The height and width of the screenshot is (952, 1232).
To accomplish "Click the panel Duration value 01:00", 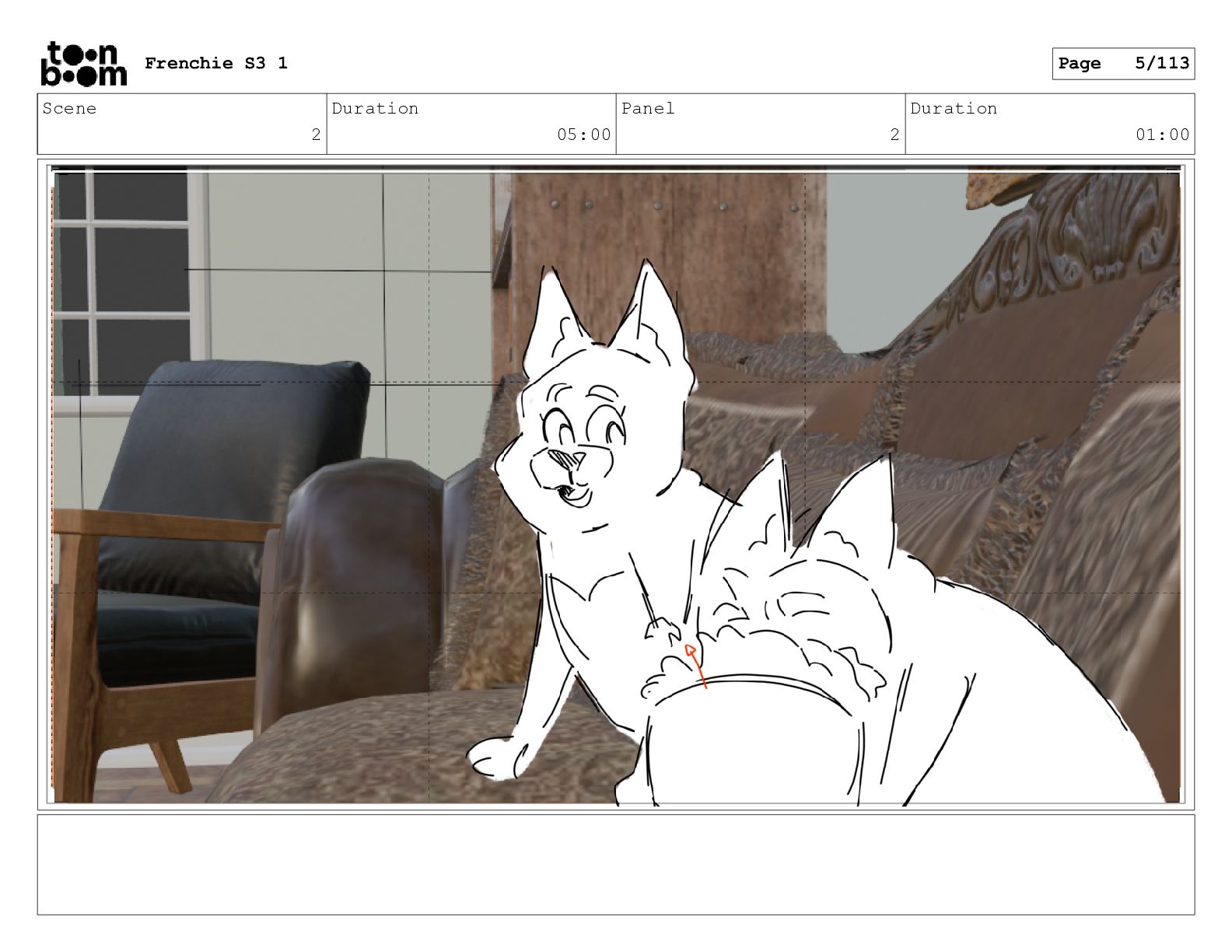I will [x=1162, y=135].
